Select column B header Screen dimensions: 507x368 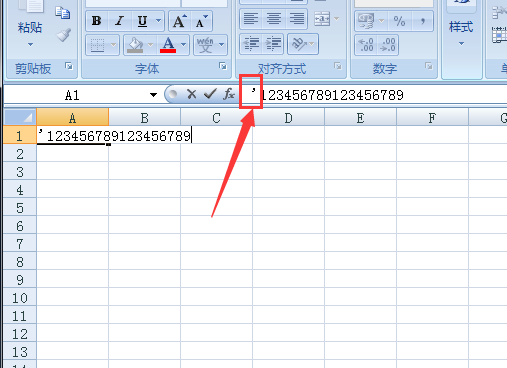point(144,117)
